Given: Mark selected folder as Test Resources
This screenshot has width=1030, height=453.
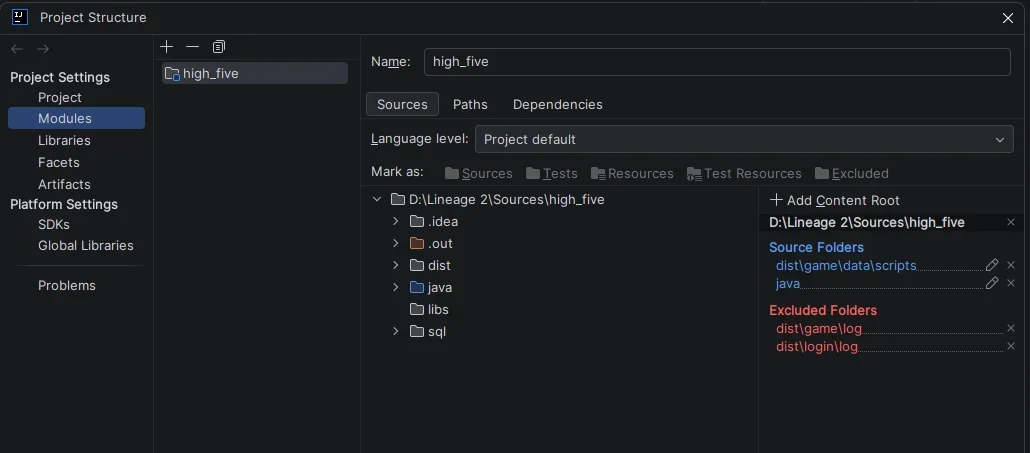Looking at the screenshot, I should tap(744, 173).
